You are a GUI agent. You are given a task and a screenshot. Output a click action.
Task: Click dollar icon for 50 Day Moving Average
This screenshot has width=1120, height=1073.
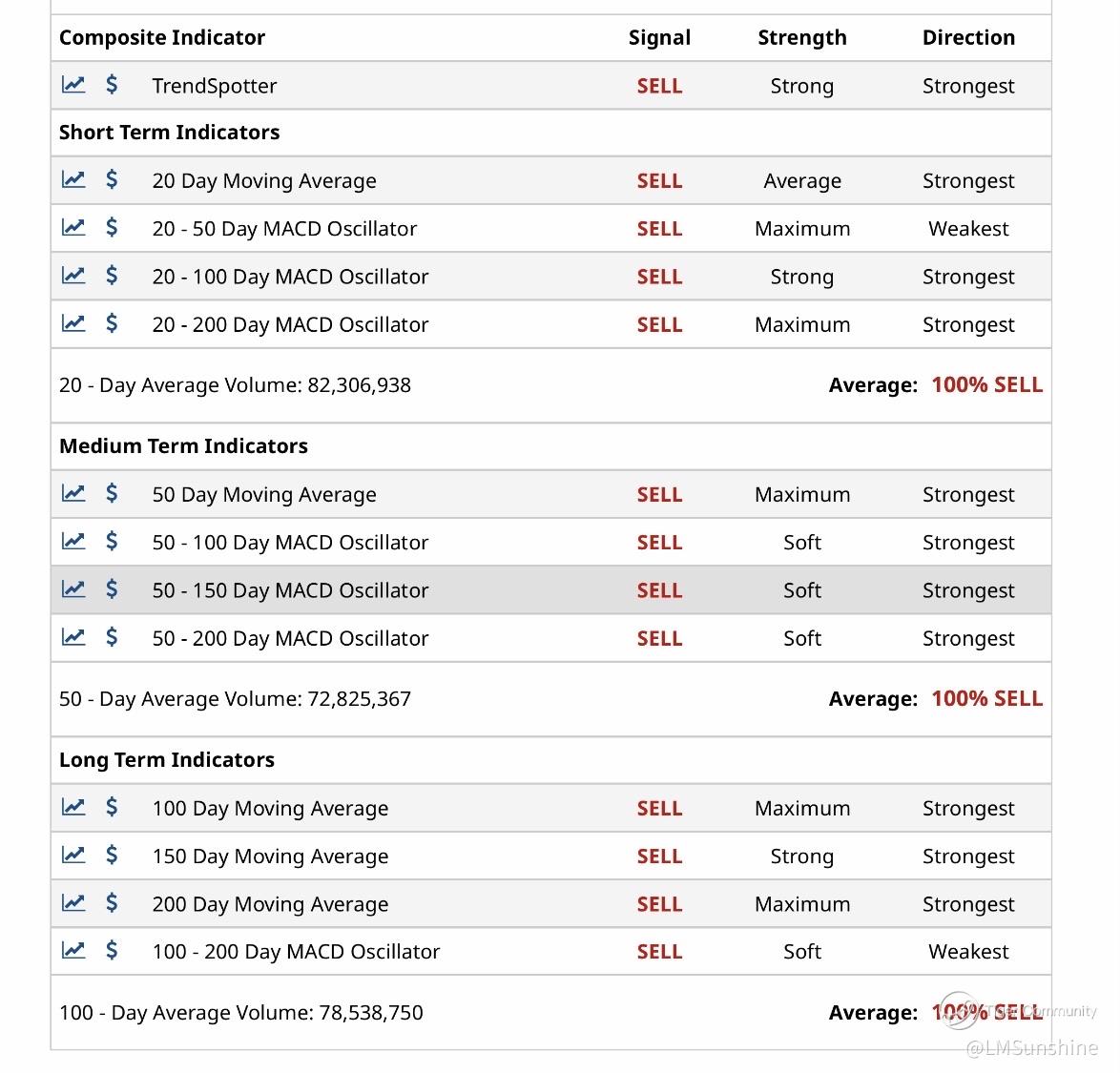(112, 493)
